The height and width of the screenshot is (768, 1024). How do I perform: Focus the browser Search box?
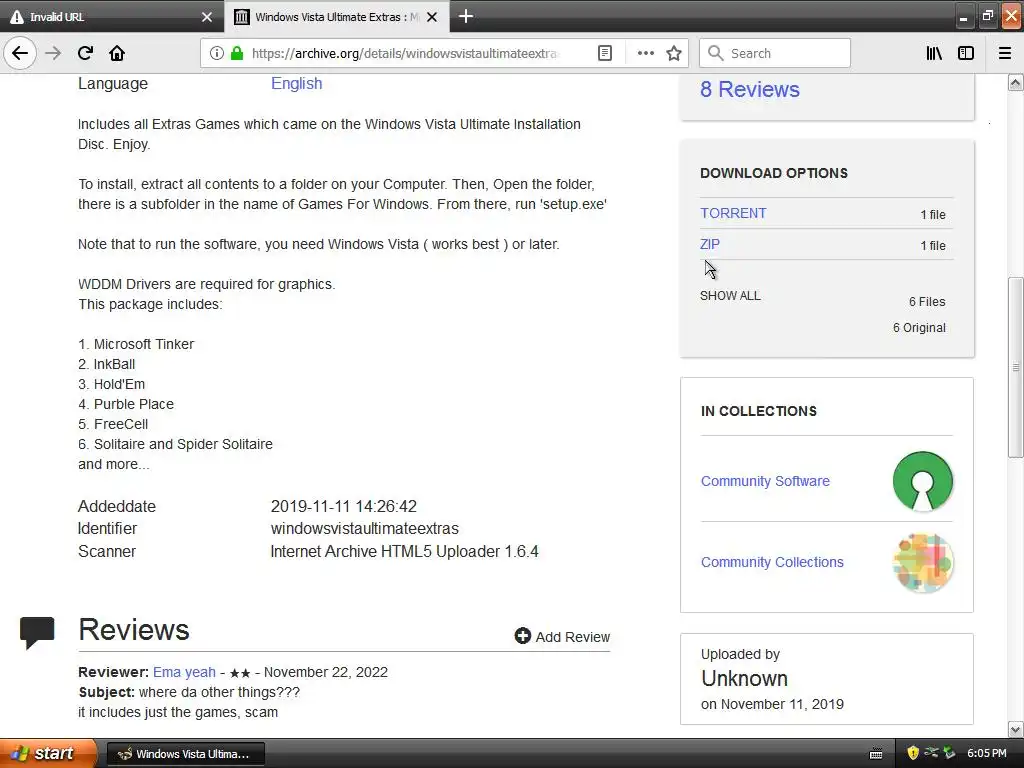tap(775, 53)
